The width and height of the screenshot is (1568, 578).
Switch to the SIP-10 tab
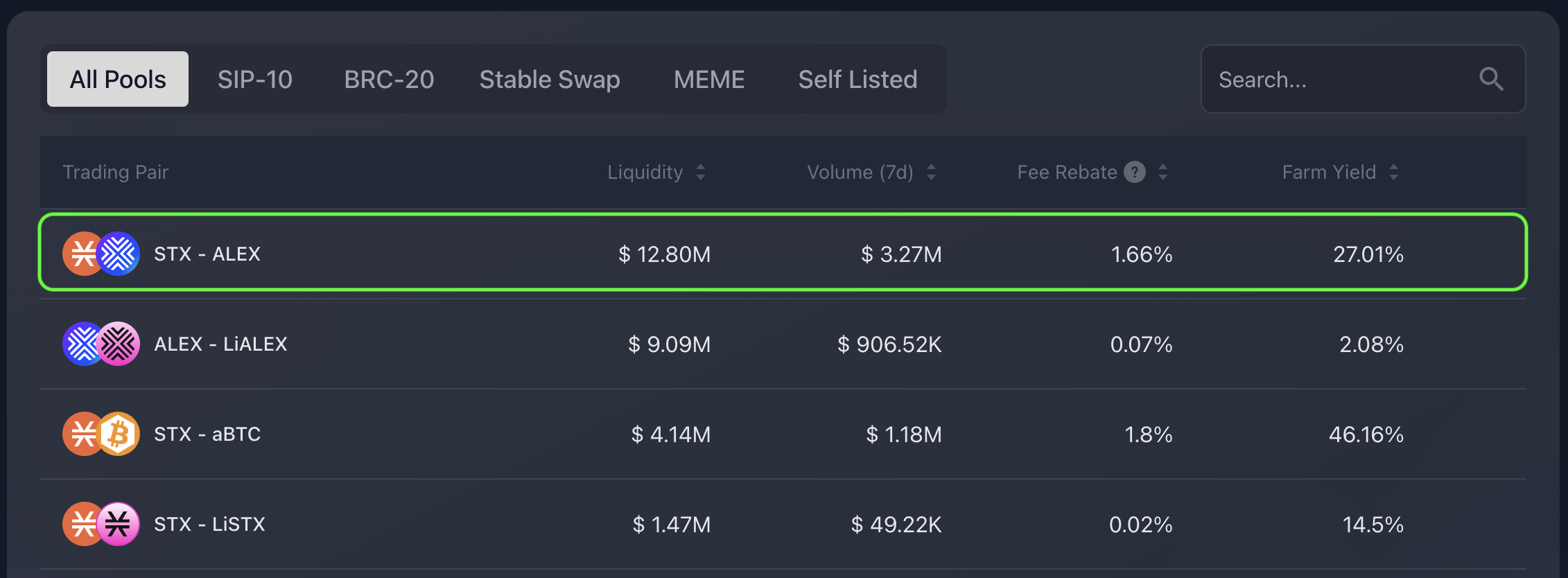coord(255,79)
